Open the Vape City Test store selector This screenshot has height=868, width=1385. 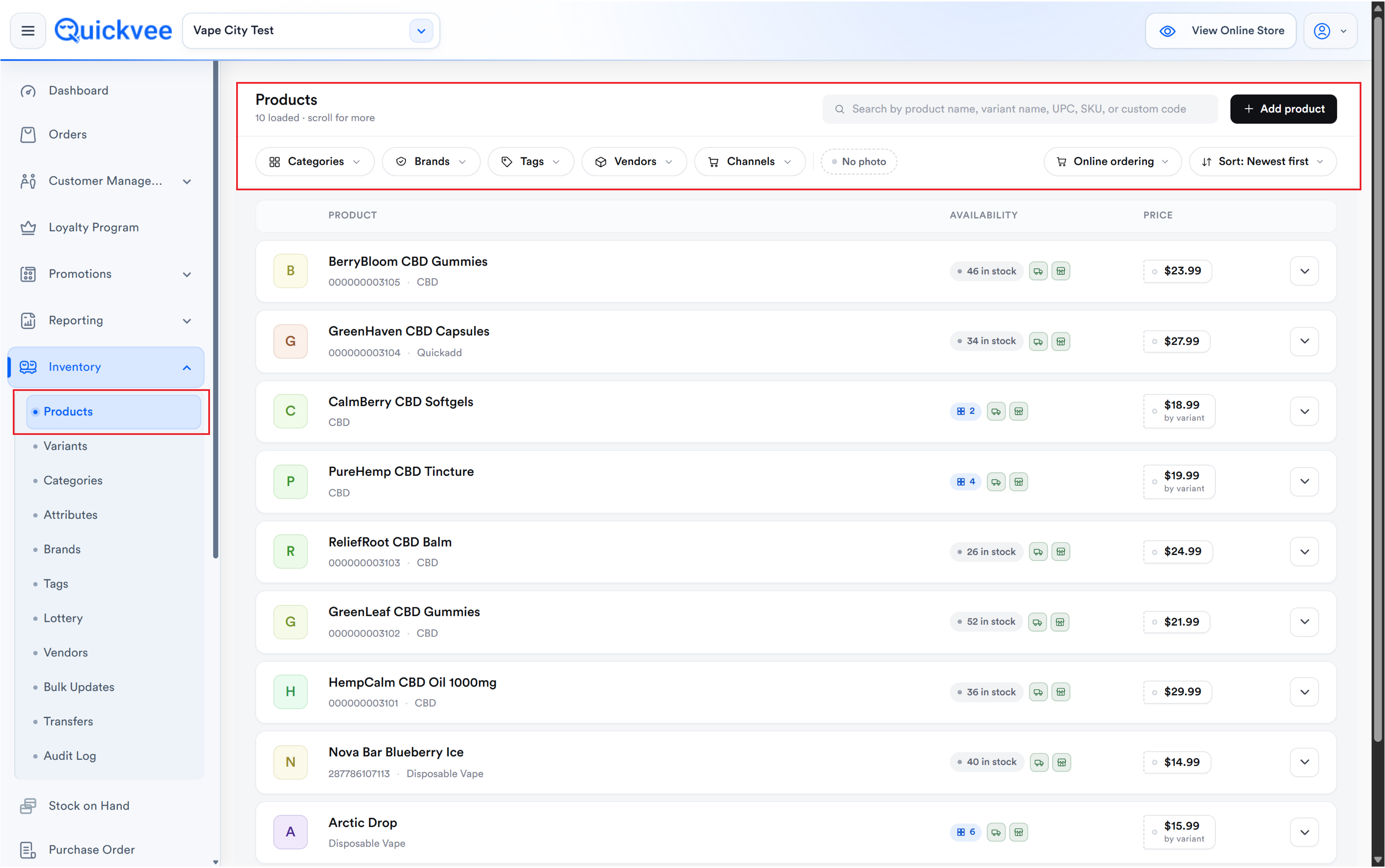[311, 31]
